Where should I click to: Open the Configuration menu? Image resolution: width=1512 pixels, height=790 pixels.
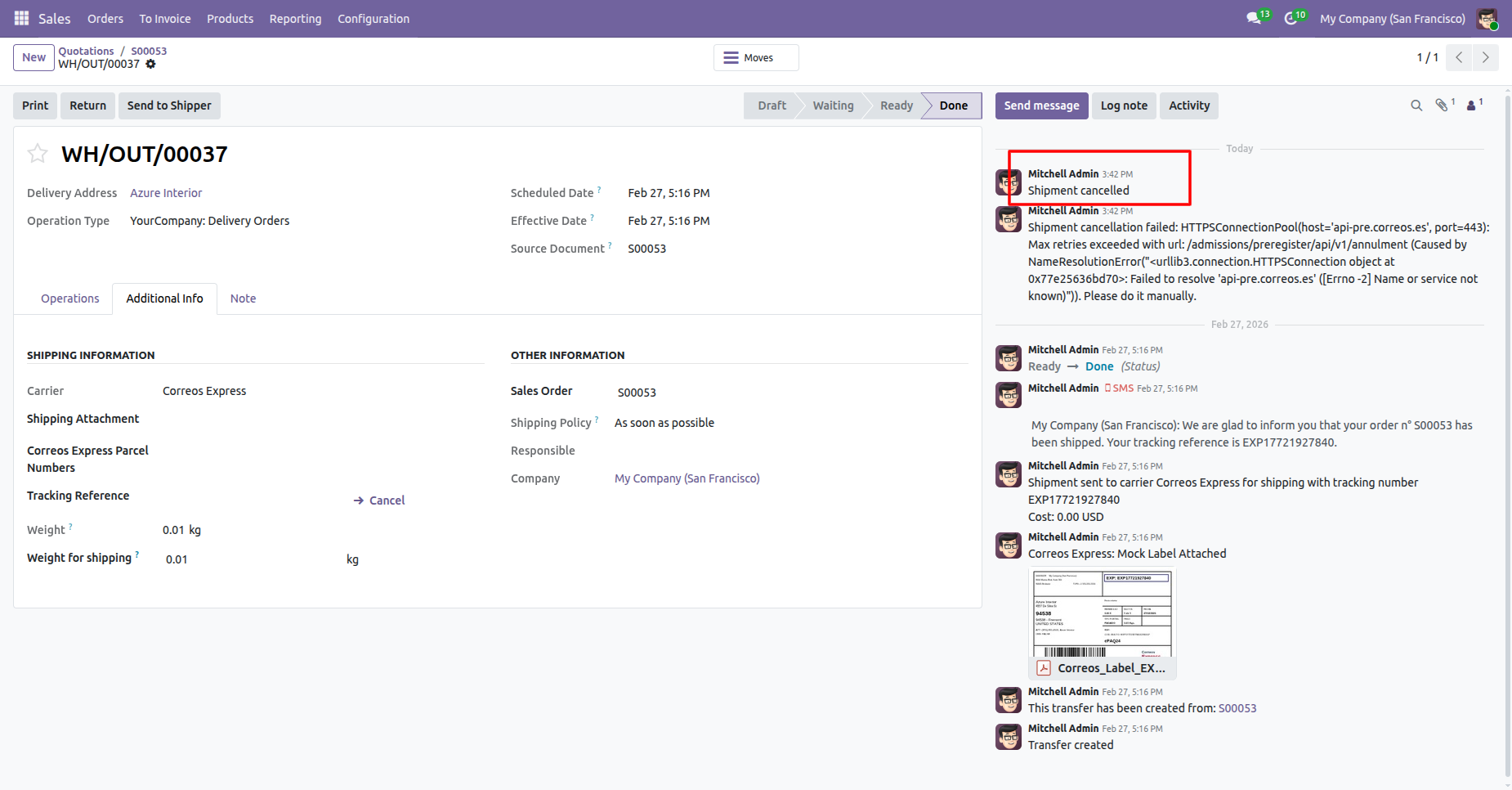click(x=374, y=18)
